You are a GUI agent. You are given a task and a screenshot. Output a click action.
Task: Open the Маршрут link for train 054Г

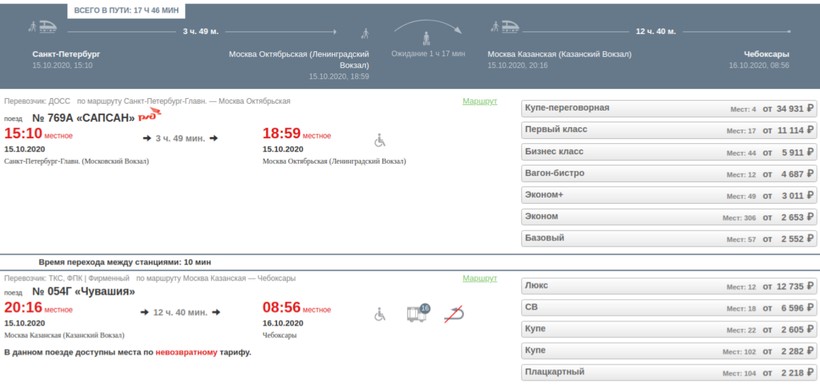[x=480, y=279]
